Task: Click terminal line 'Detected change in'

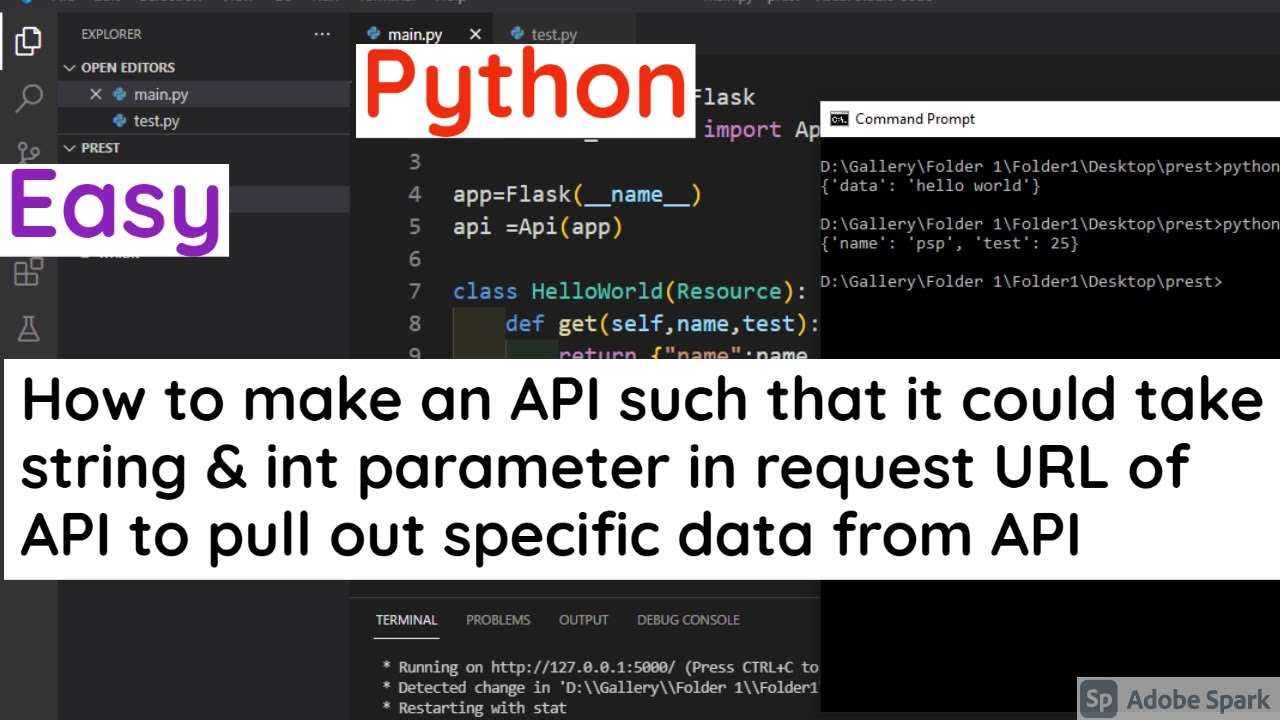Action: pyautogui.click(x=600, y=687)
